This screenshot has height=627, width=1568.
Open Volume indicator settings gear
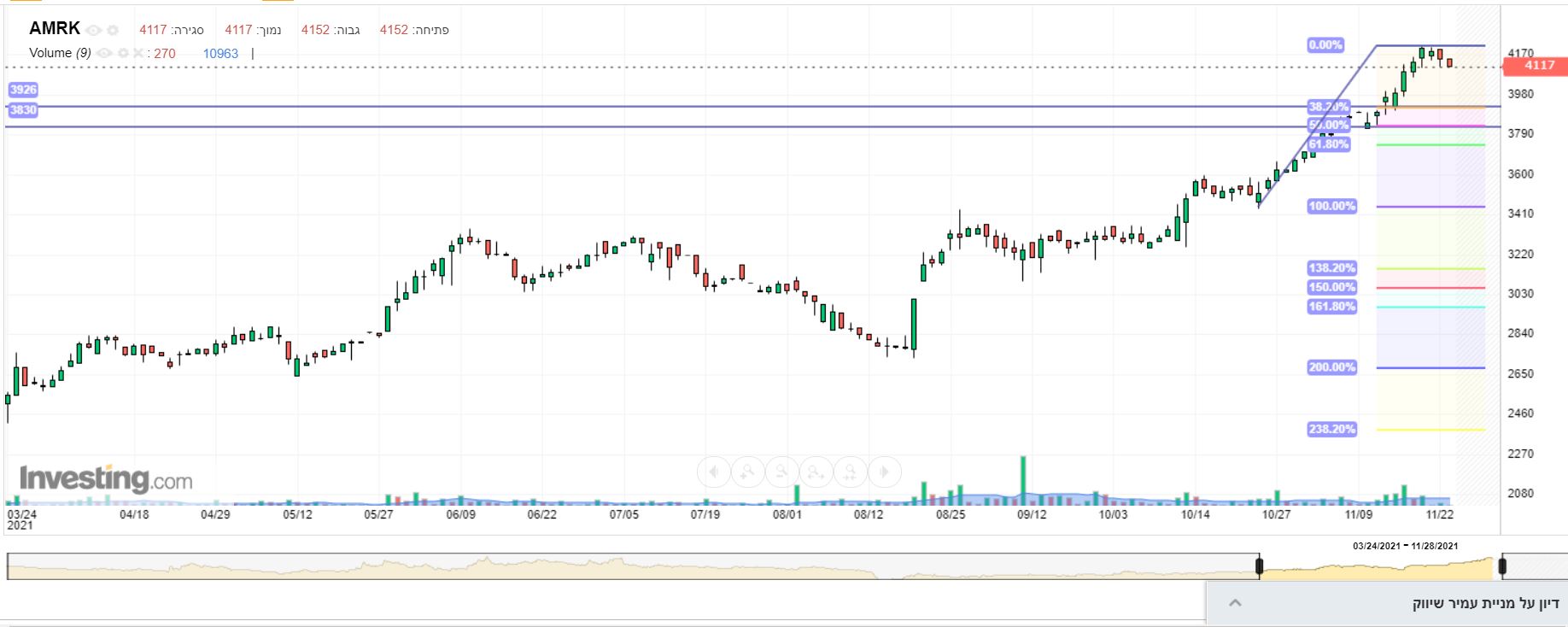point(124,53)
